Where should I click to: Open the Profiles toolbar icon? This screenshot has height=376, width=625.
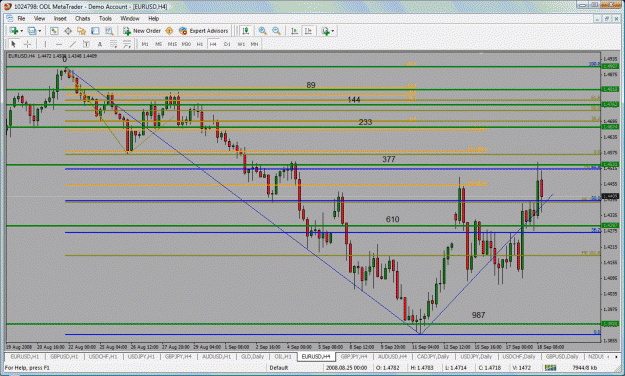(32, 31)
